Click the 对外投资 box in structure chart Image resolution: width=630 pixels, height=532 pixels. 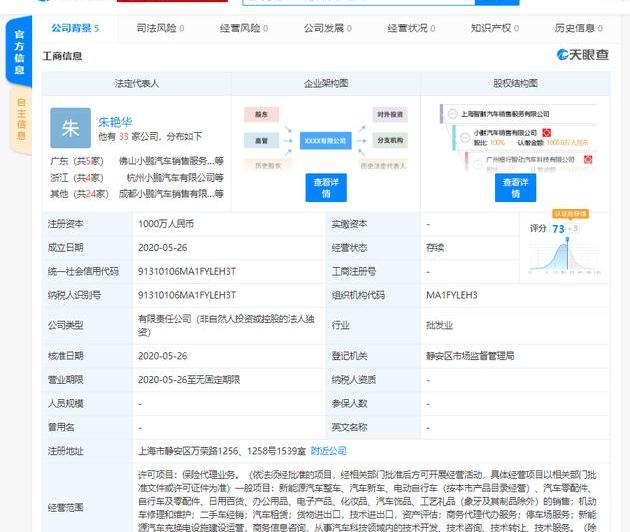coord(390,115)
